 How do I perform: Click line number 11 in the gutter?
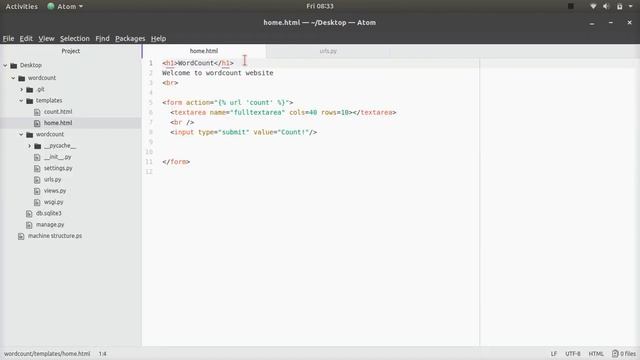click(149, 162)
